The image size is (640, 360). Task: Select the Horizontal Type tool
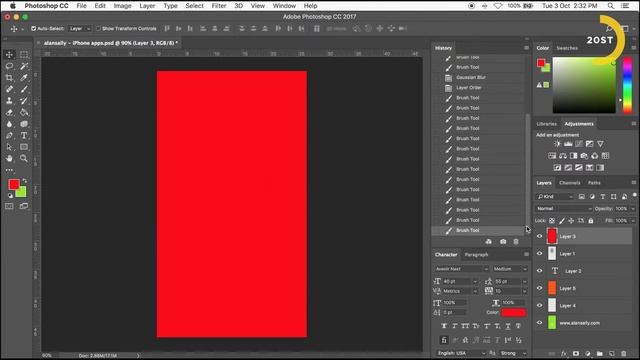(24, 136)
